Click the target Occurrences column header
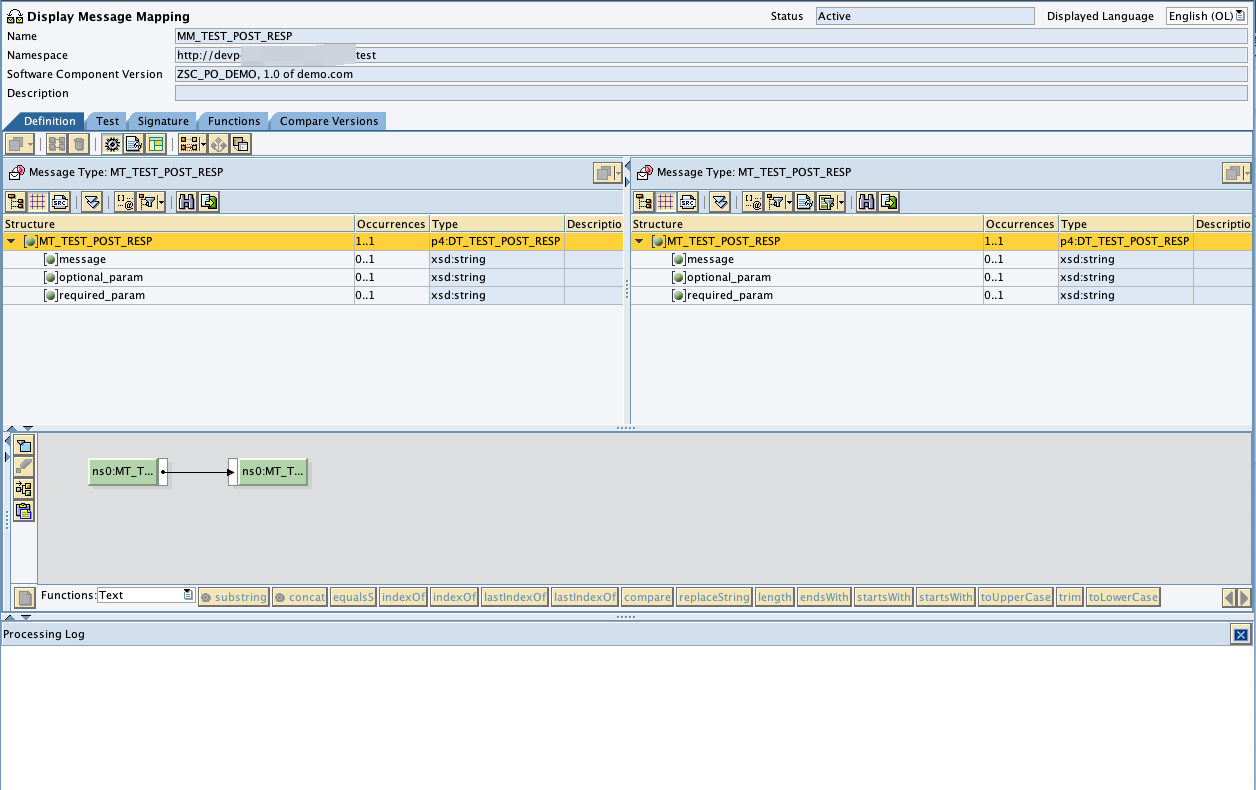This screenshot has width=1256, height=790. [x=1020, y=224]
